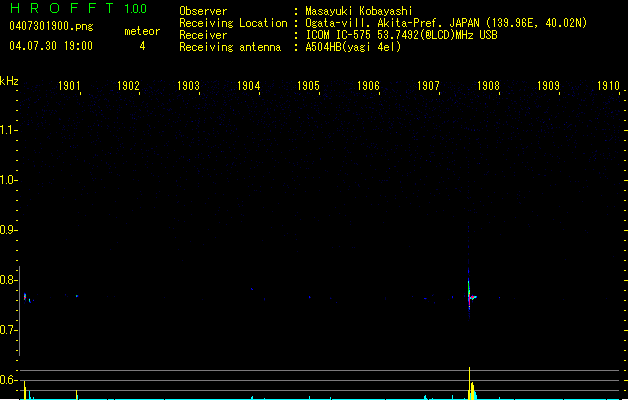Image resolution: width=629 pixels, height=400 pixels.
Task: Click the 1910 time axis marker
Action: (608, 86)
